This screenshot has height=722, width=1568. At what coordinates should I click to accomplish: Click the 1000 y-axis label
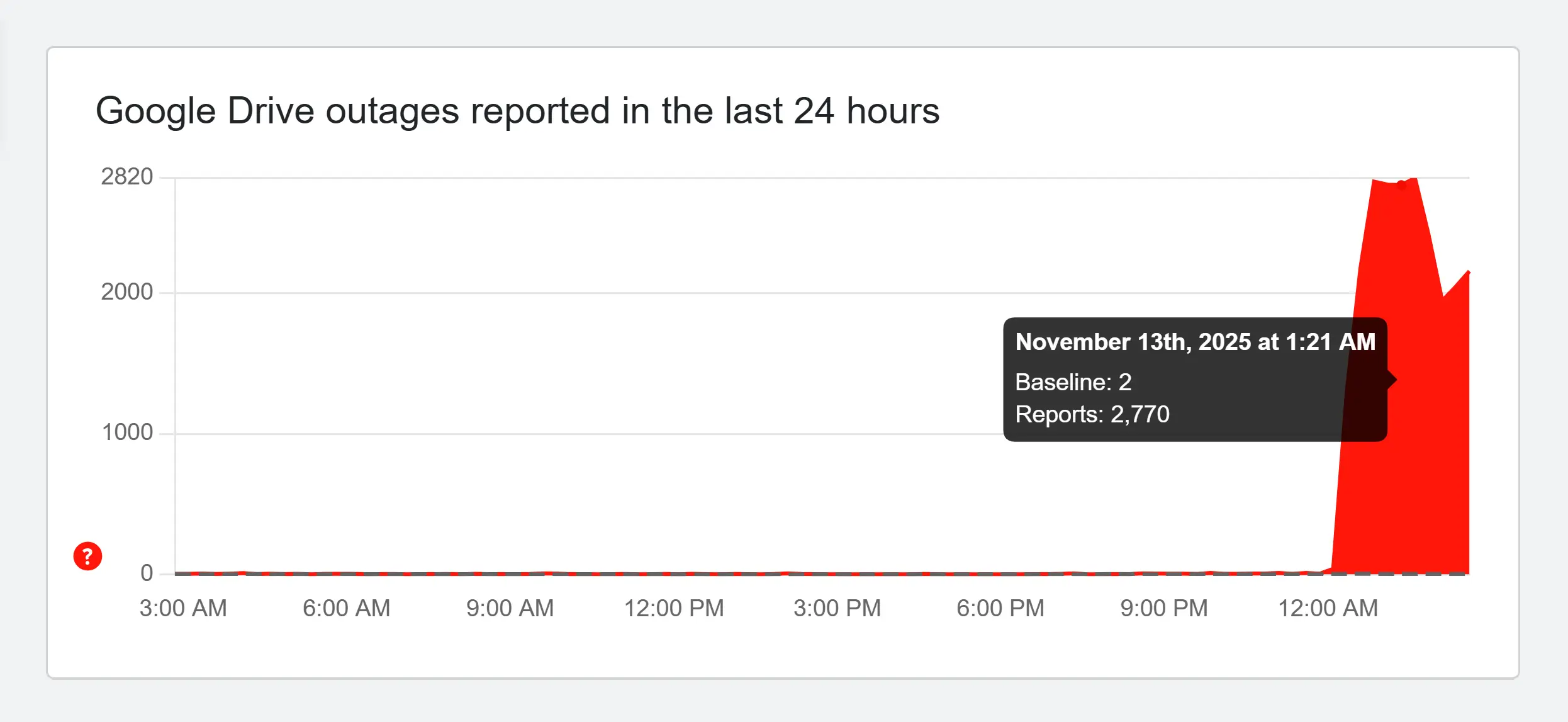pos(127,432)
